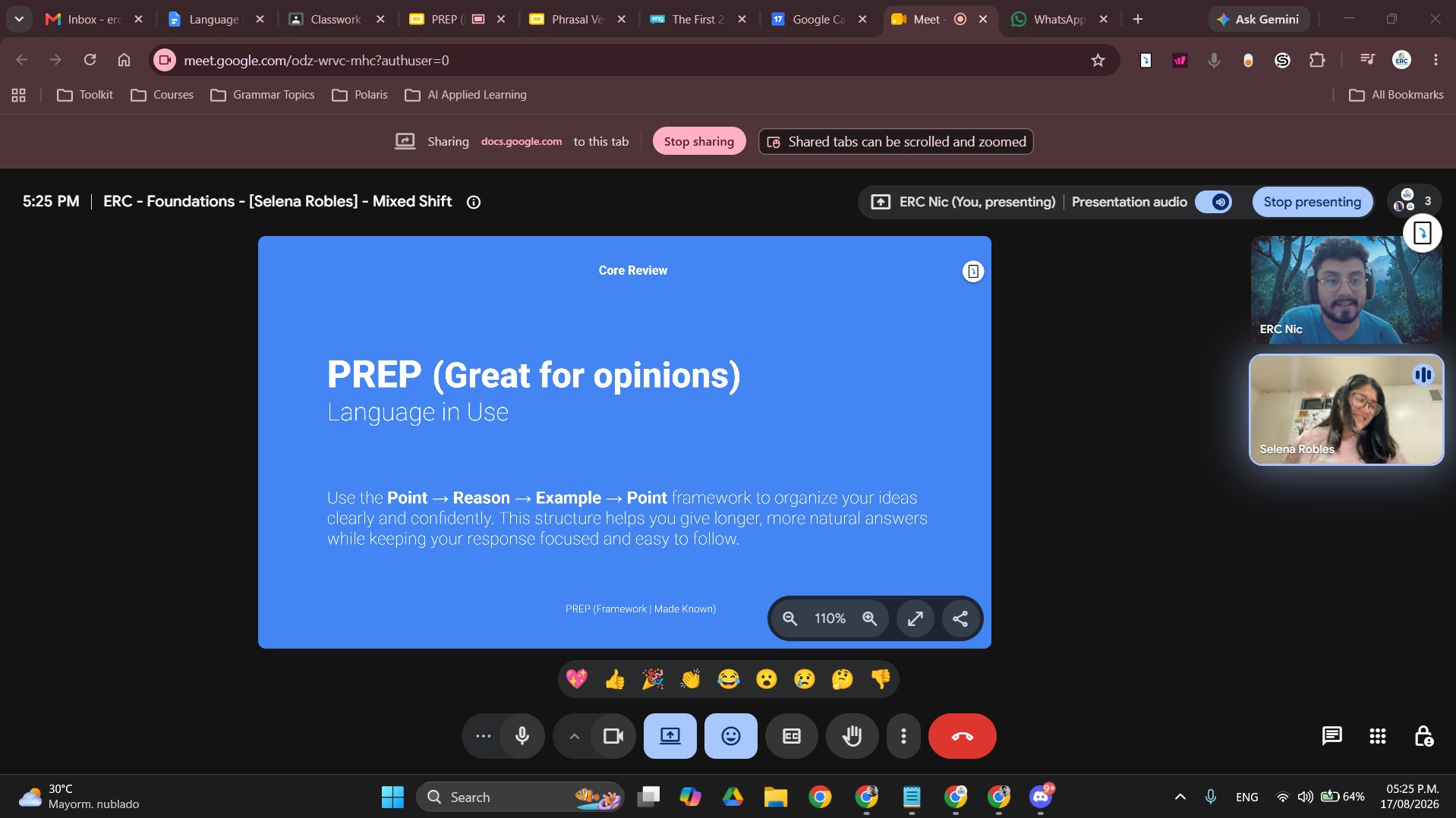Open the audio options ellipsis beside microphone

483,736
